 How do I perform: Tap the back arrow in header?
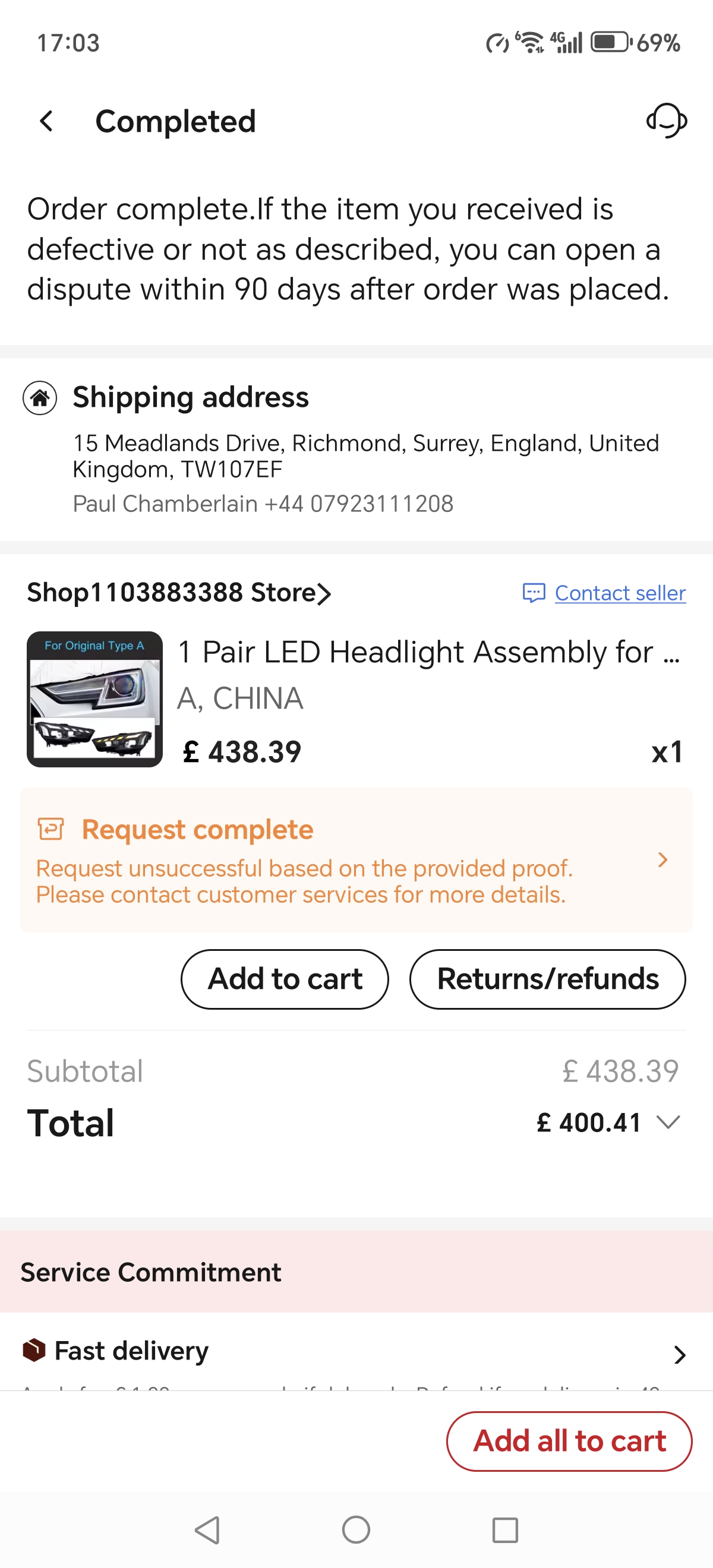[x=46, y=121]
